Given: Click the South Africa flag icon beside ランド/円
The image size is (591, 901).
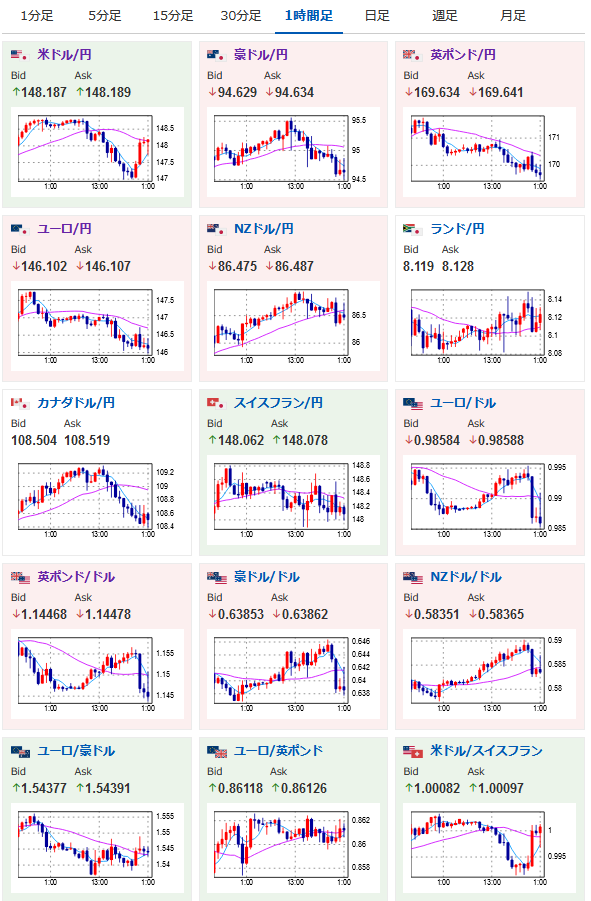Looking at the screenshot, I should (412, 229).
